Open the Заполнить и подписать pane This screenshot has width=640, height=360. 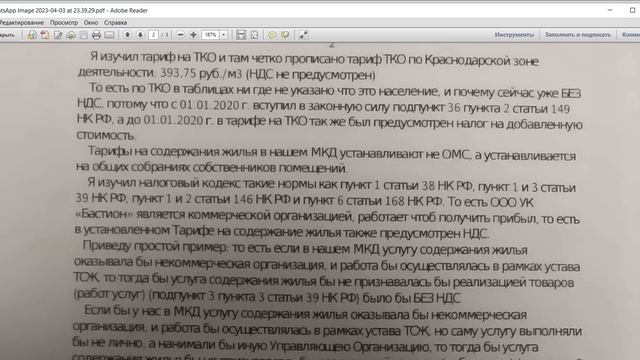pos(578,35)
